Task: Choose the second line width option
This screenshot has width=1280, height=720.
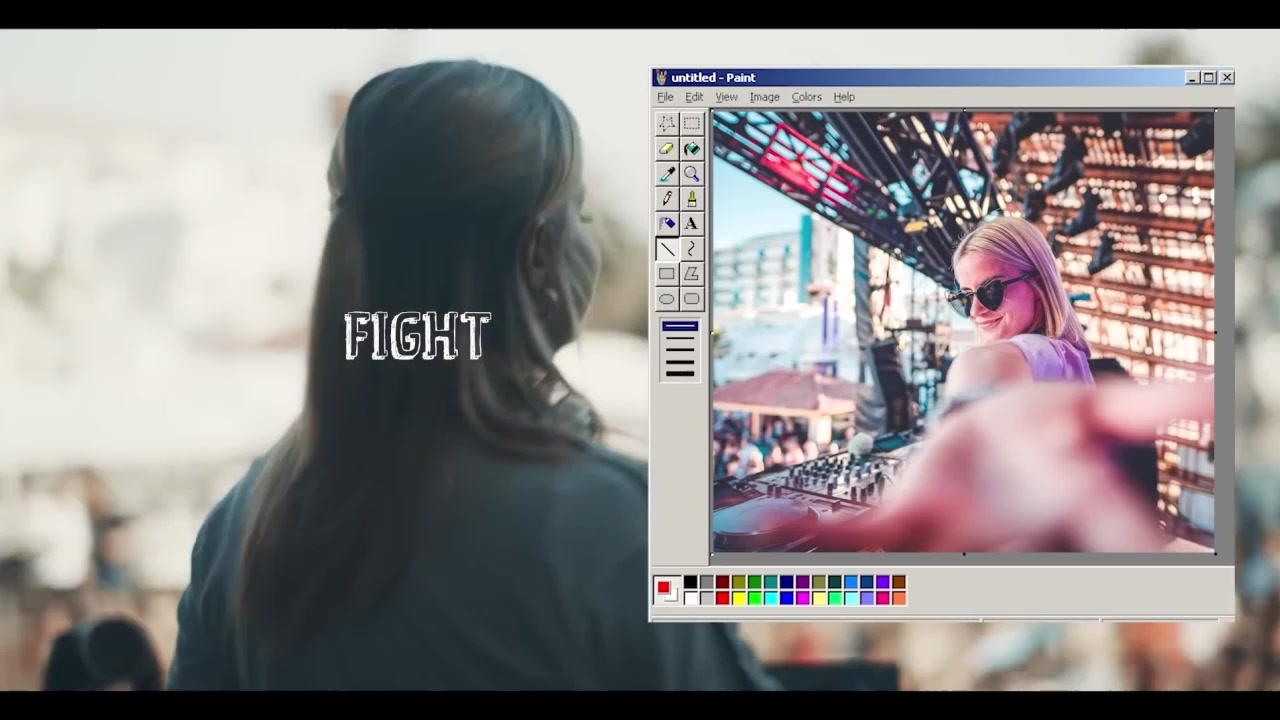Action: (x=680, y=339)
